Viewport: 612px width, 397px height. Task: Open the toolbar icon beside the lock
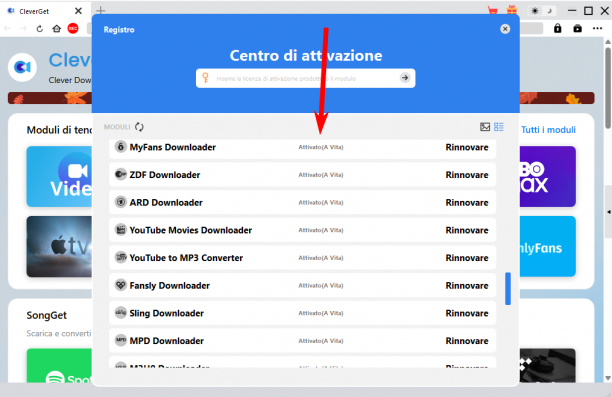coord(577,28)
